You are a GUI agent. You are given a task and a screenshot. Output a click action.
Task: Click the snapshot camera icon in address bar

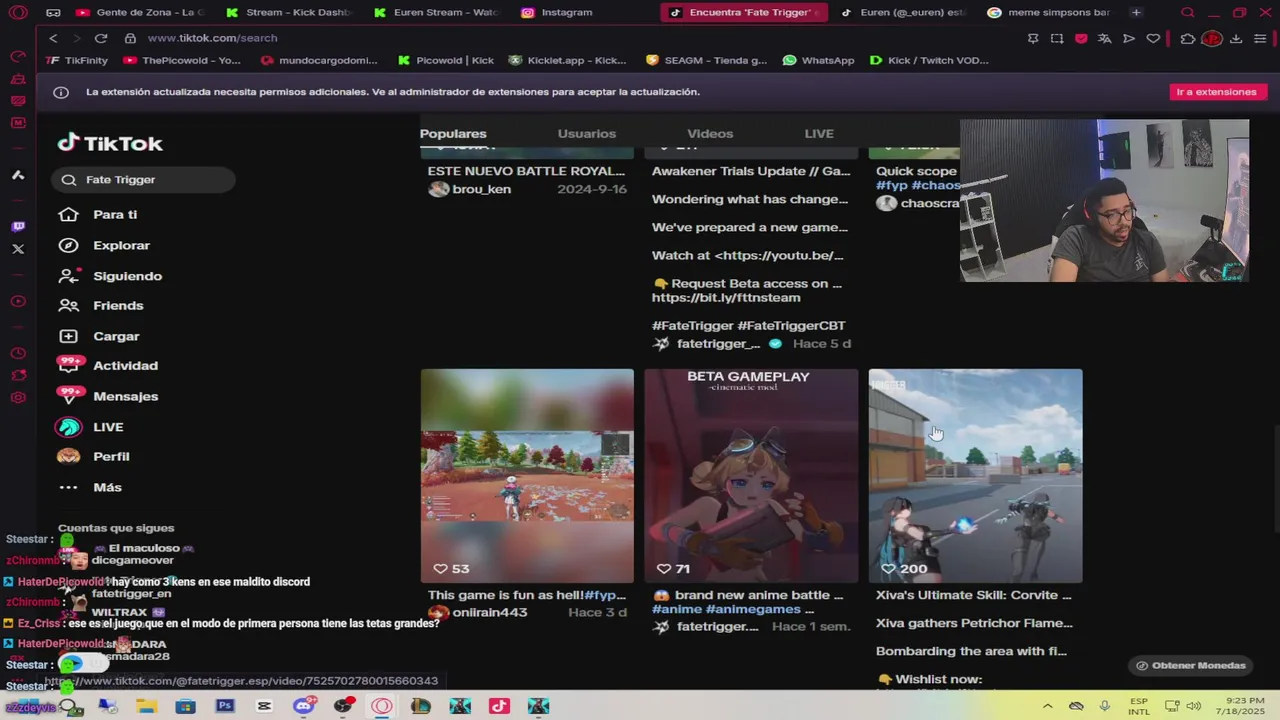click(x=1057, y=38)
